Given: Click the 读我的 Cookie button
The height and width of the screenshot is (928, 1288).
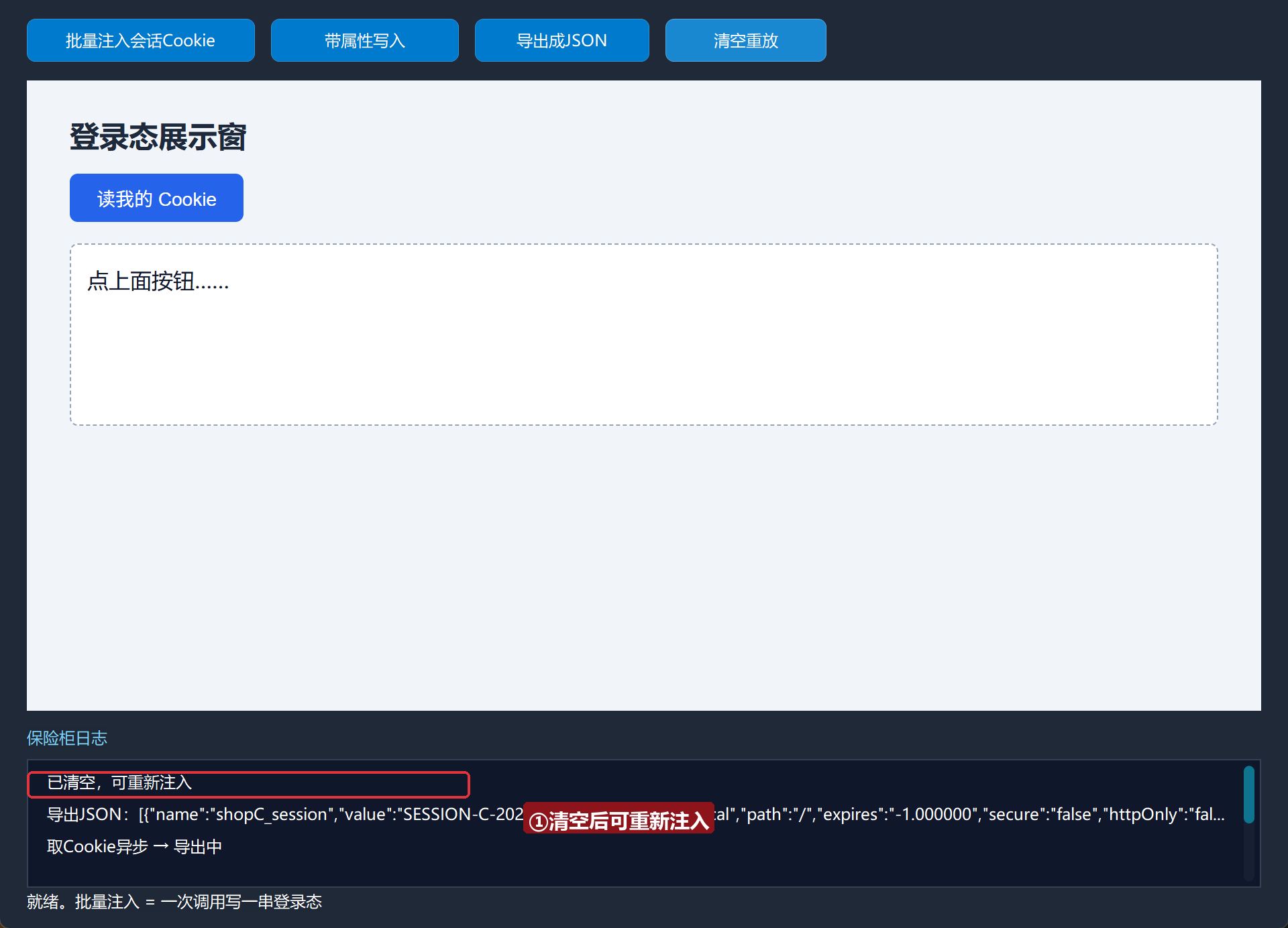Looking at the screenshot, I should point(156,198).
